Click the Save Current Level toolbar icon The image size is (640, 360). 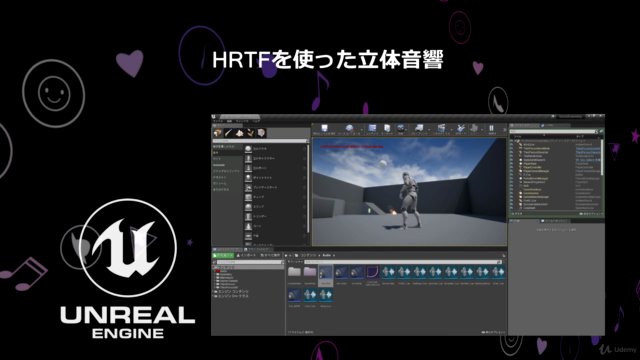click(x=324, y=129)
